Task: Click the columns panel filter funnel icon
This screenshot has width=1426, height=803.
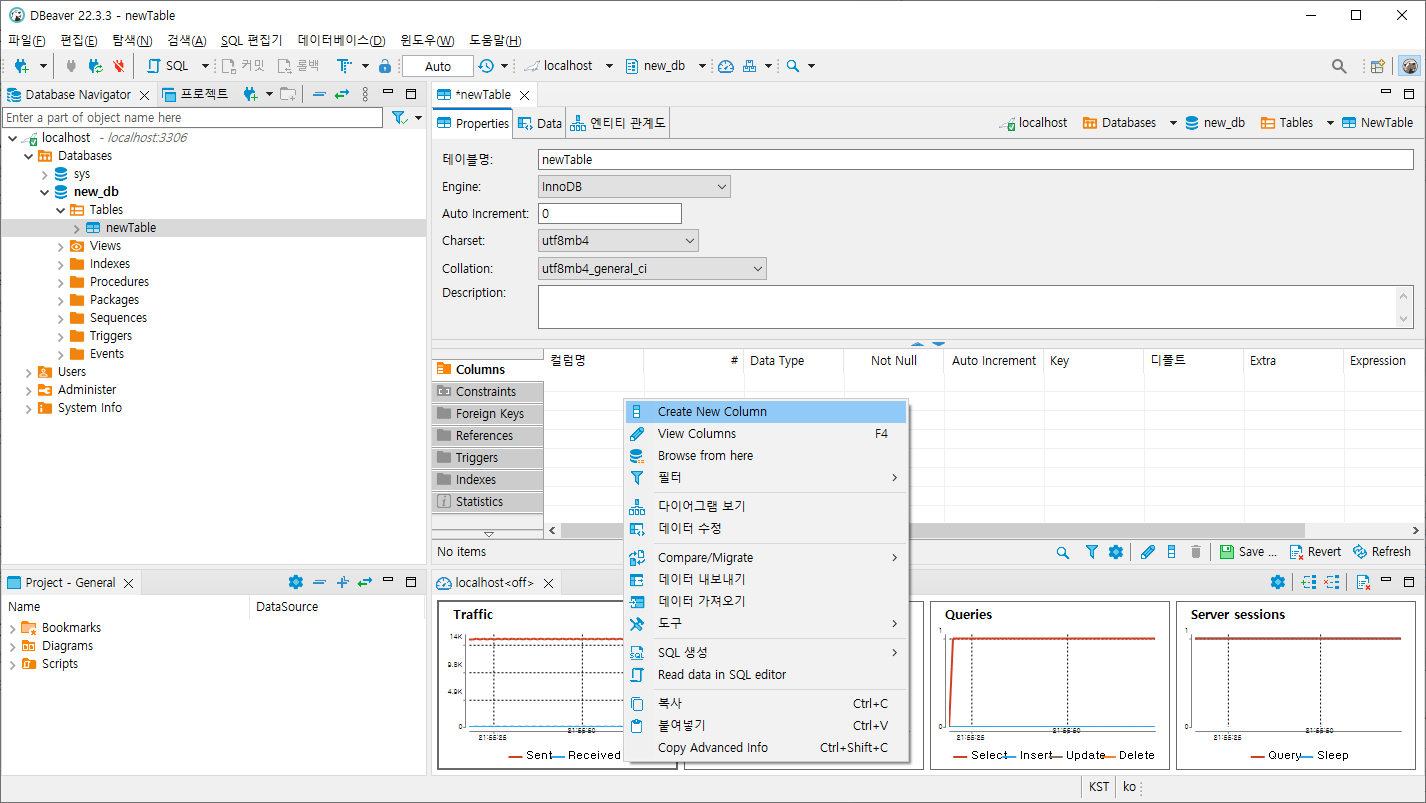Action: click(x=1092, y=552)
